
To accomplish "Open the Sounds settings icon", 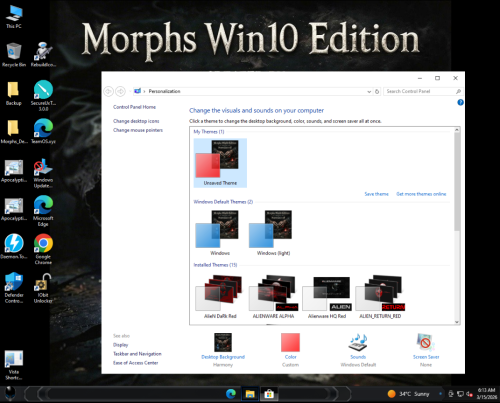I will coord(358,342).
